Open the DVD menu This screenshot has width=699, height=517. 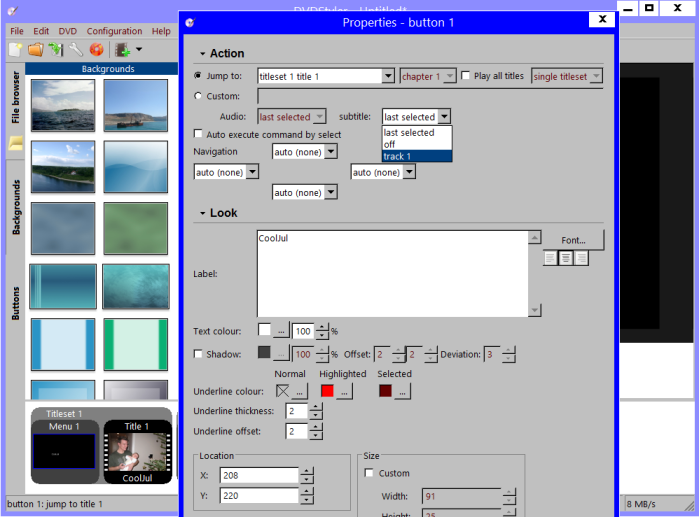coord(68,31)
